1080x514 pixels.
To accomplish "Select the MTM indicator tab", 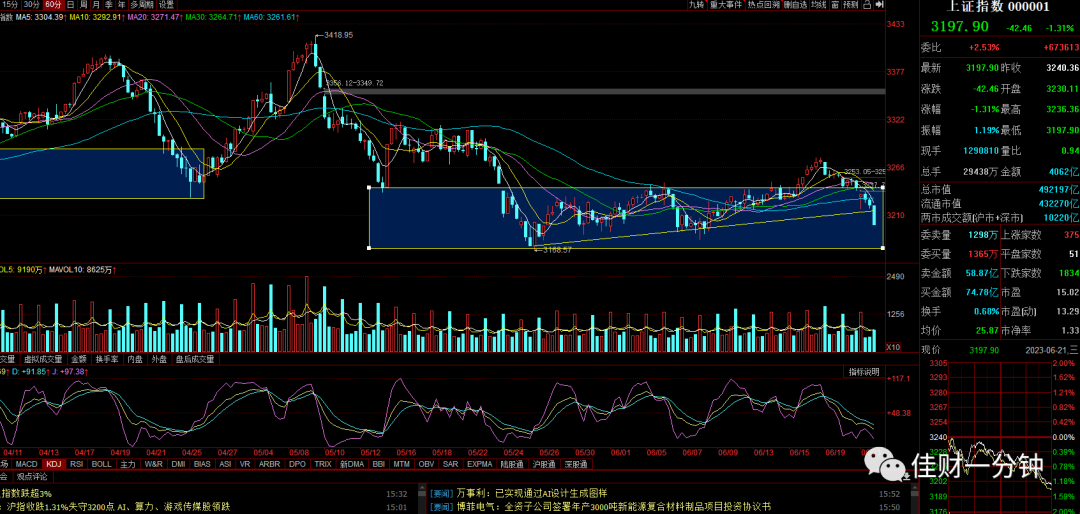I will tap(402, 464).
